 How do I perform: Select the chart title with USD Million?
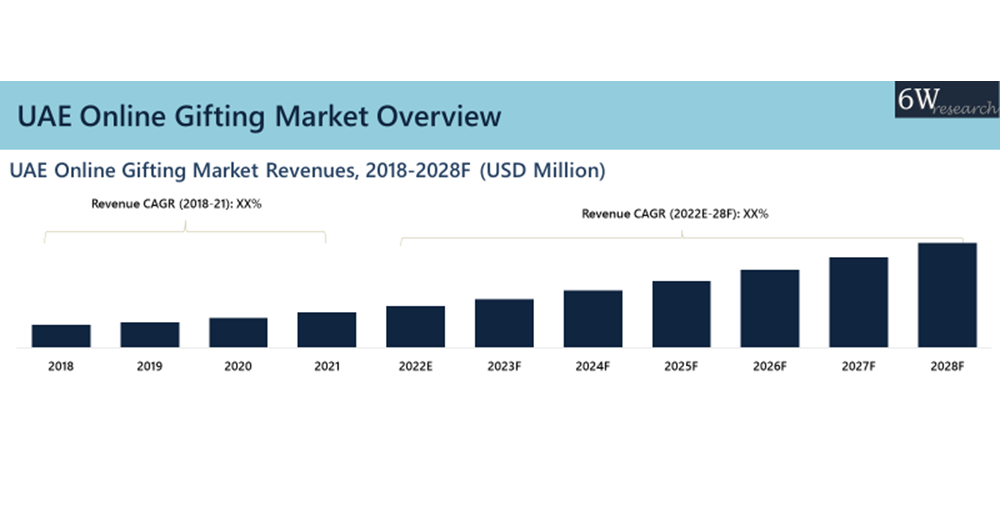coord(307,171)
